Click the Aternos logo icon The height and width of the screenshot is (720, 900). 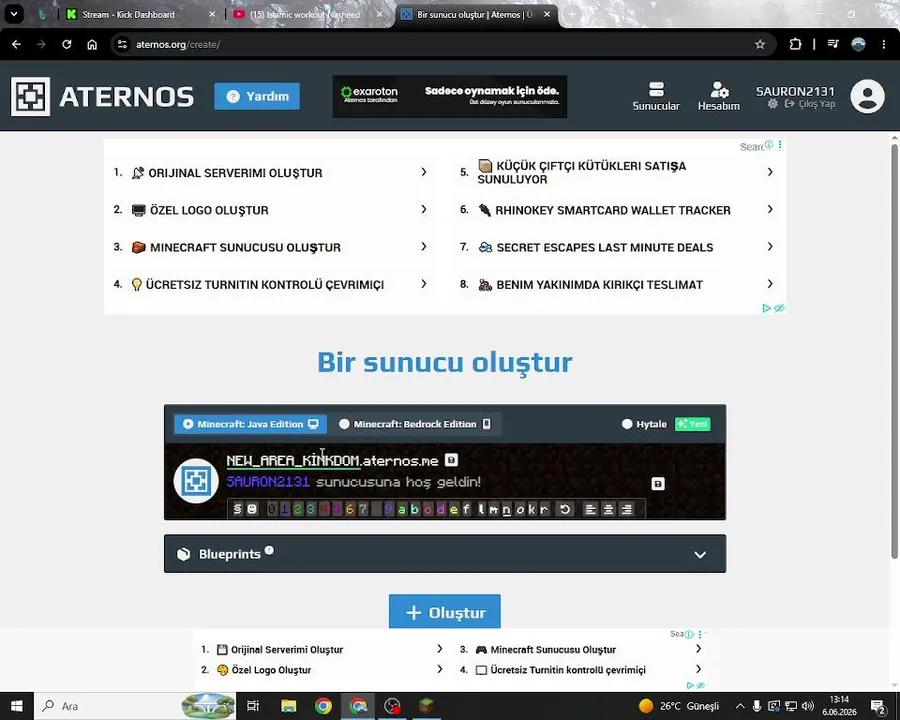(30, 96)
